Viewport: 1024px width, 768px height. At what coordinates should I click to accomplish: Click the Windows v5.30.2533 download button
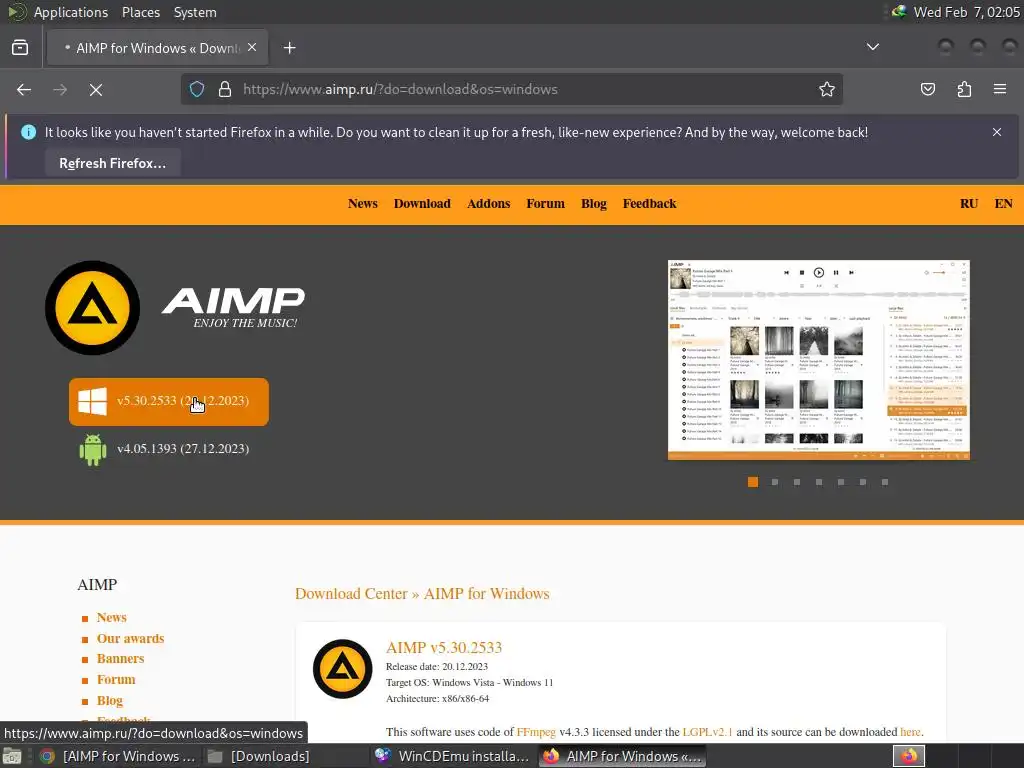pyautogui.click(x=168, y=402)
